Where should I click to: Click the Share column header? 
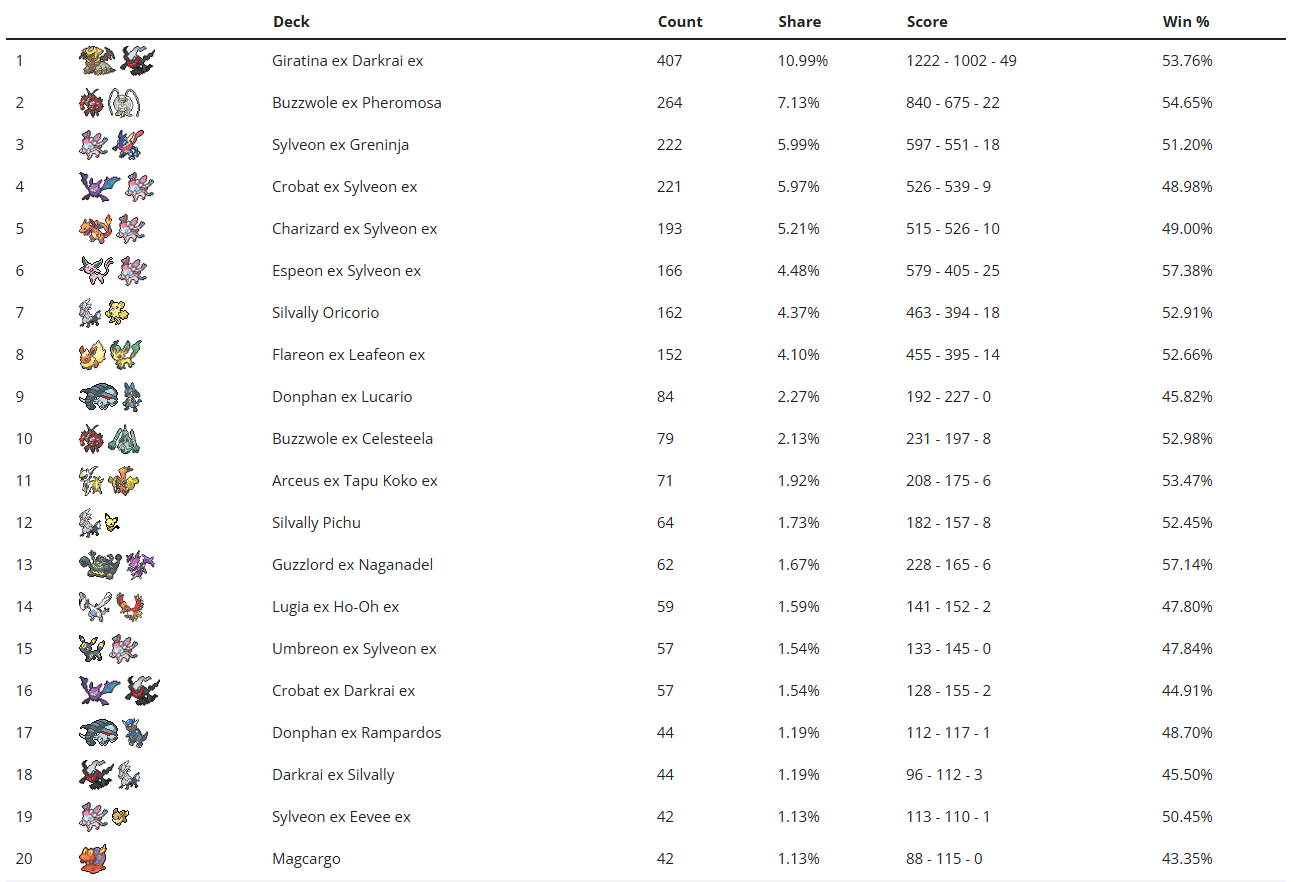coord(799,21)
